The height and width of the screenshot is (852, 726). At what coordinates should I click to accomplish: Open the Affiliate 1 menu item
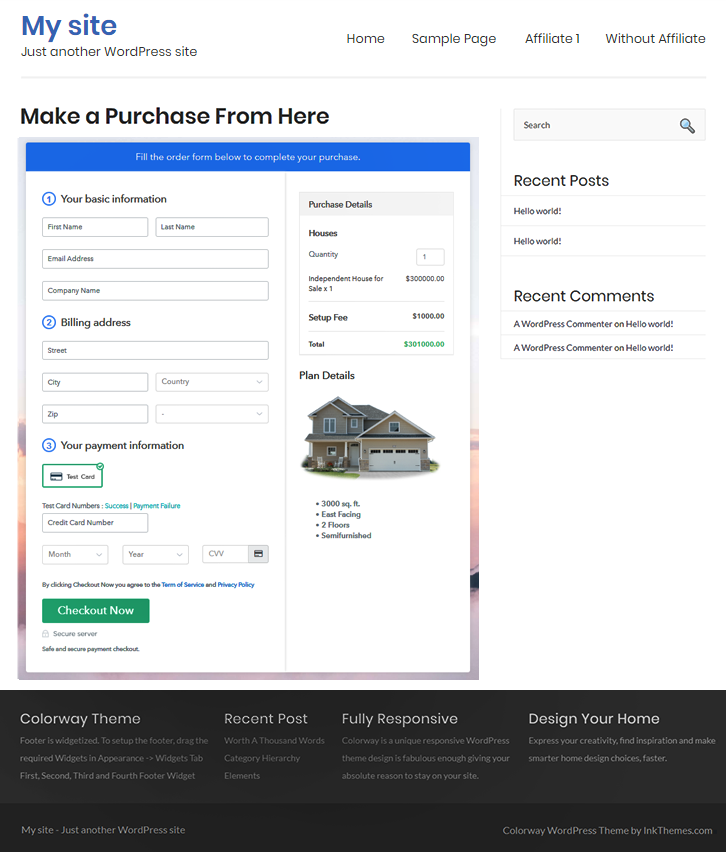click(552, 39)
